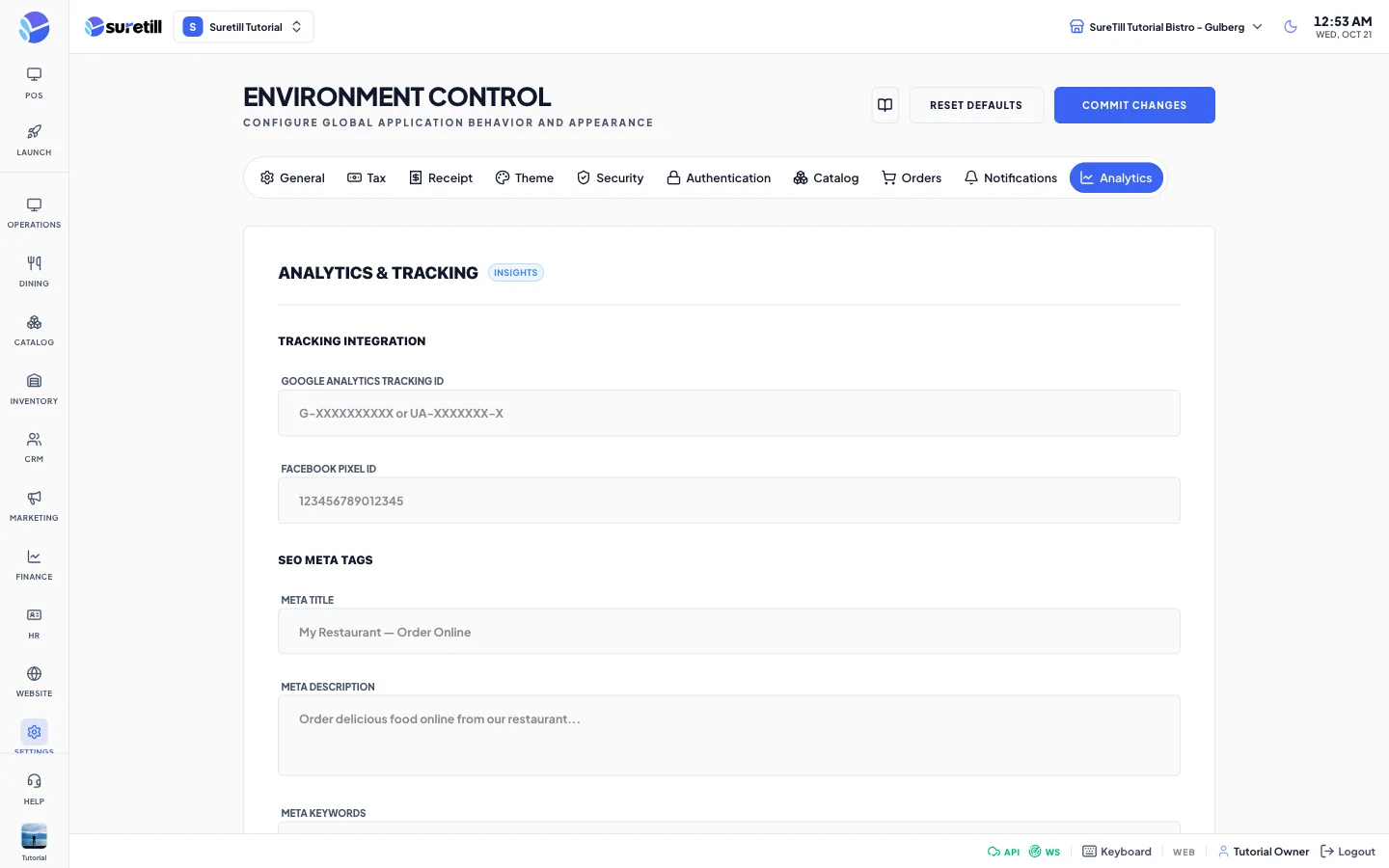The height and width of the screenshot is (868, 1389).
Task: Open the Tutorial Owner profile
Action: click(x=1264, y=852)
